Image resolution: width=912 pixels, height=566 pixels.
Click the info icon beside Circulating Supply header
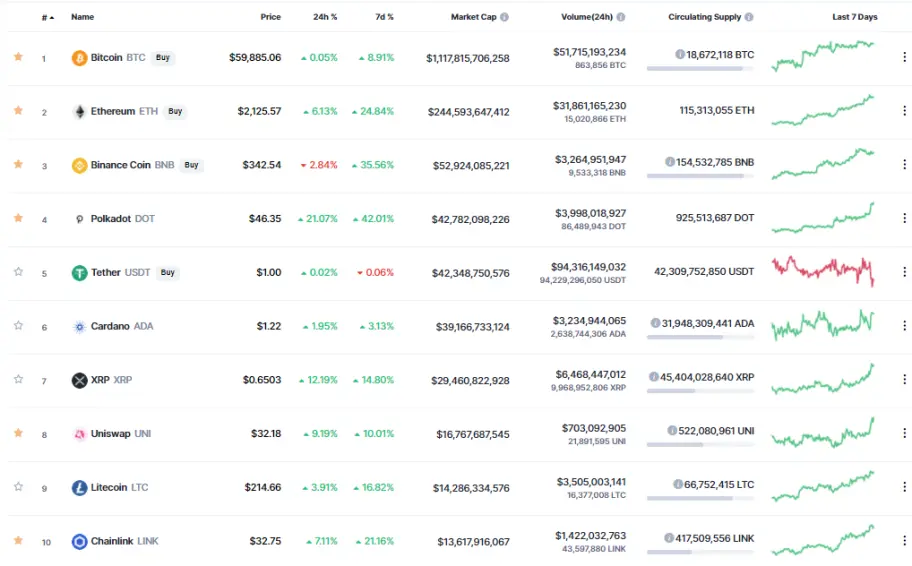[x=749, y=17]
